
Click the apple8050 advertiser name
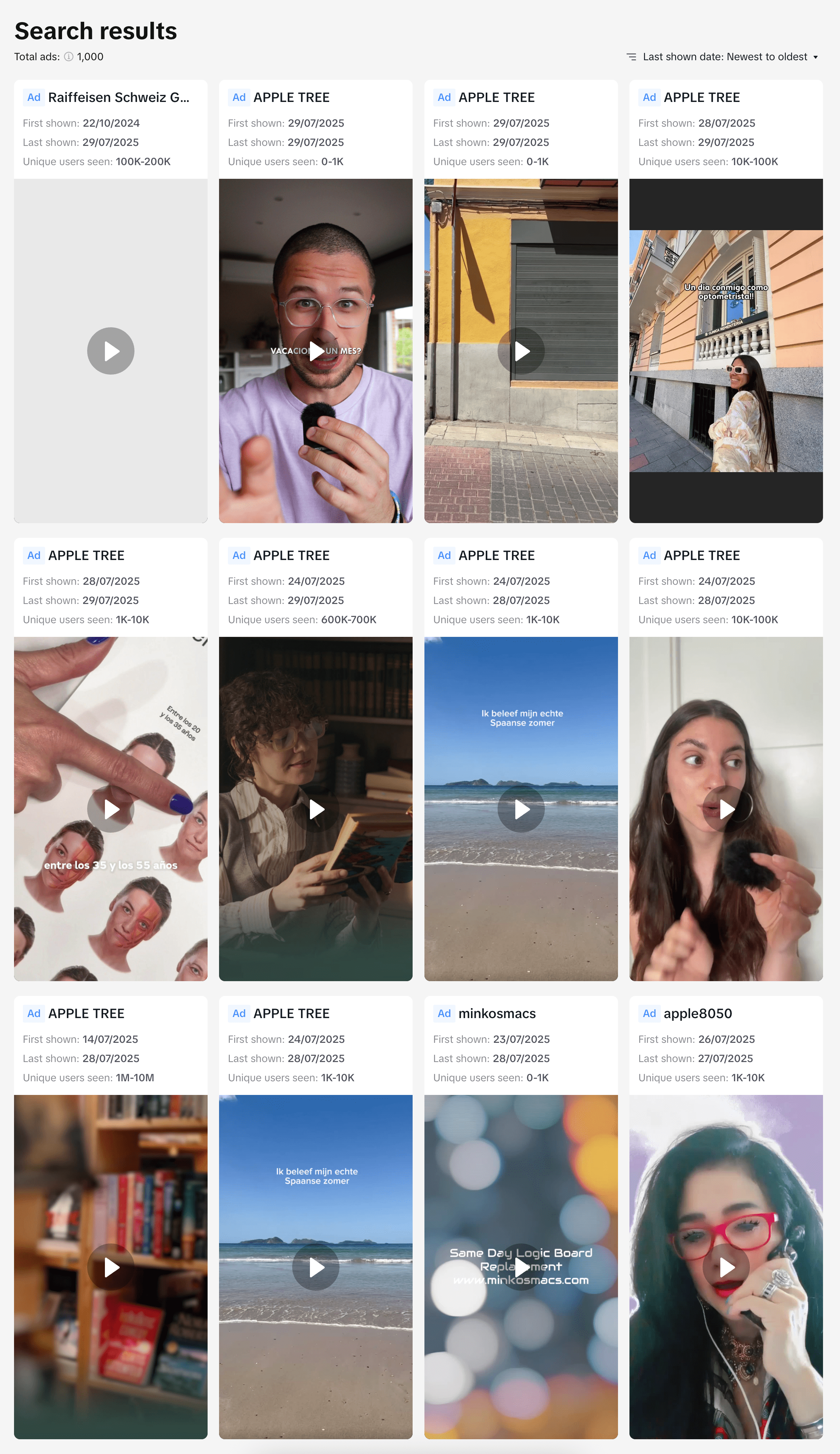697,1013
